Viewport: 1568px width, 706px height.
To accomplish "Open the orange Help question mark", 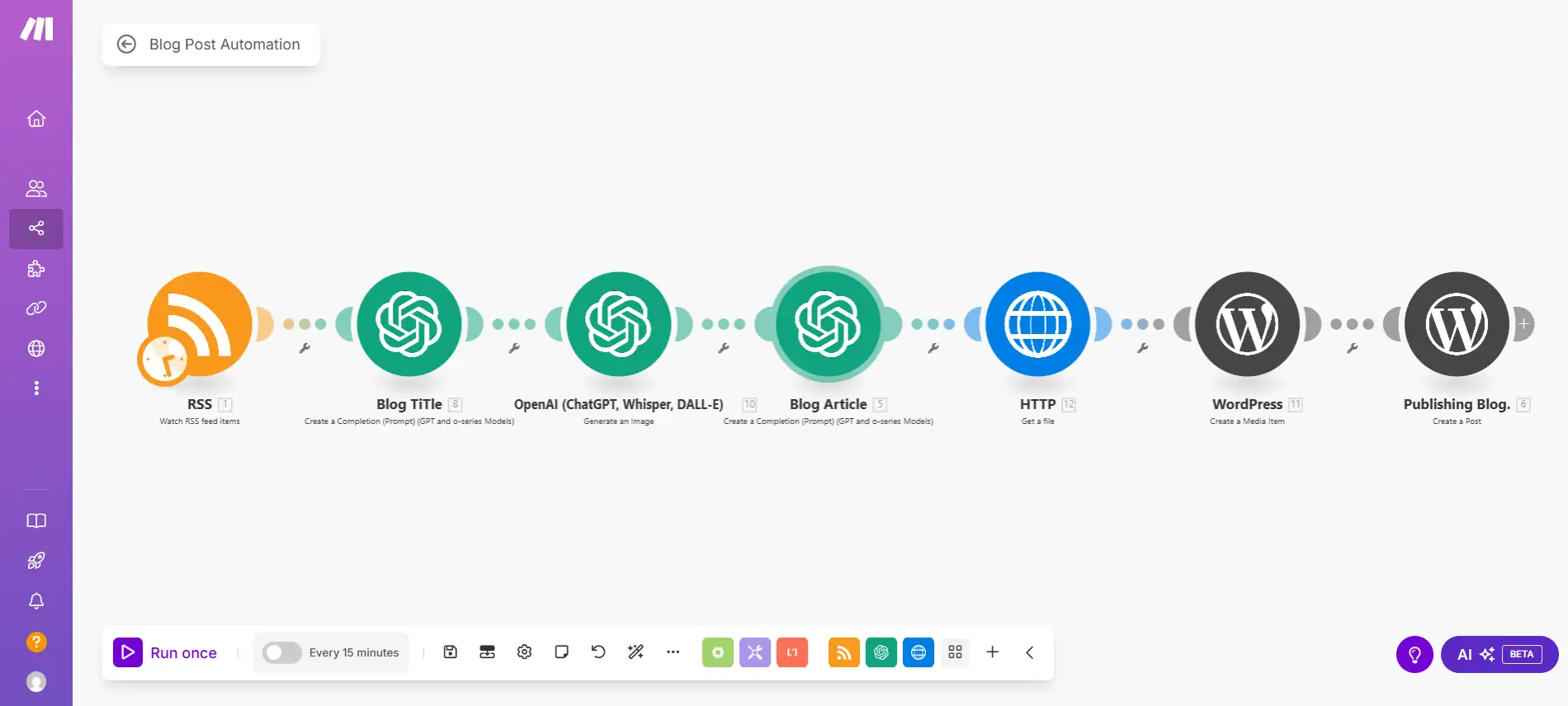I will coord(36,642).
